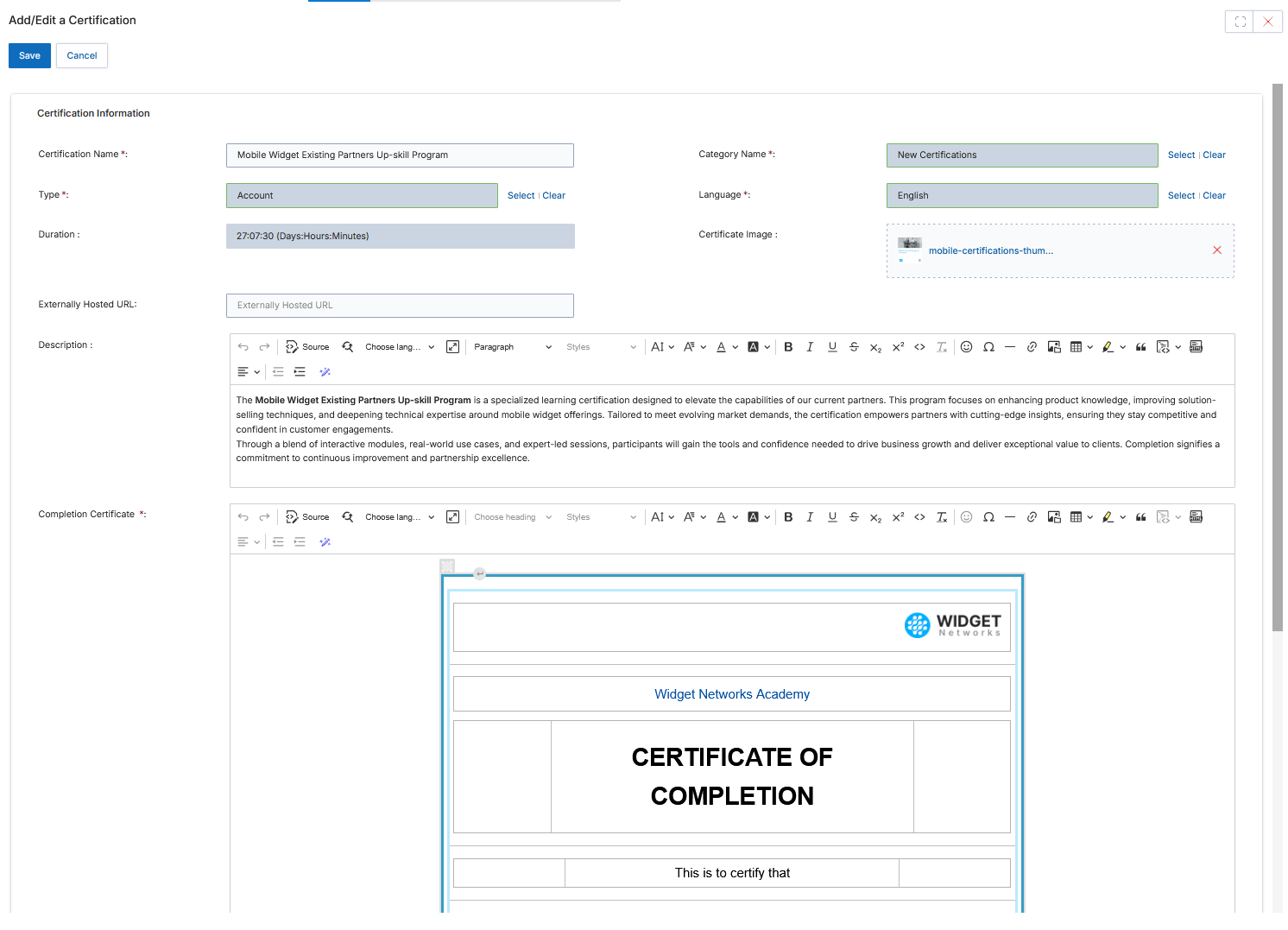The height and width of the screenshot is (930, 1288).
Task: Toggle inline Code in Description editor toolbar
Action: coord(919,347)
